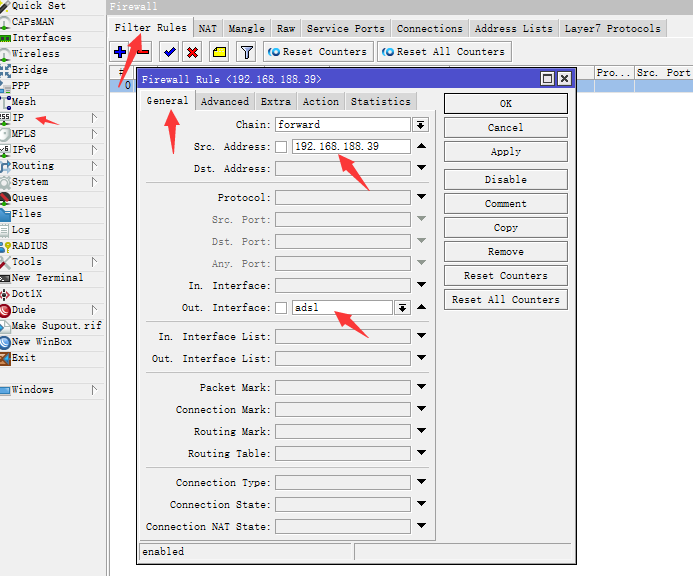Screen dimensions: 693x576
Task: Switch to the Statistics tab
Action: tap(381, 102)
